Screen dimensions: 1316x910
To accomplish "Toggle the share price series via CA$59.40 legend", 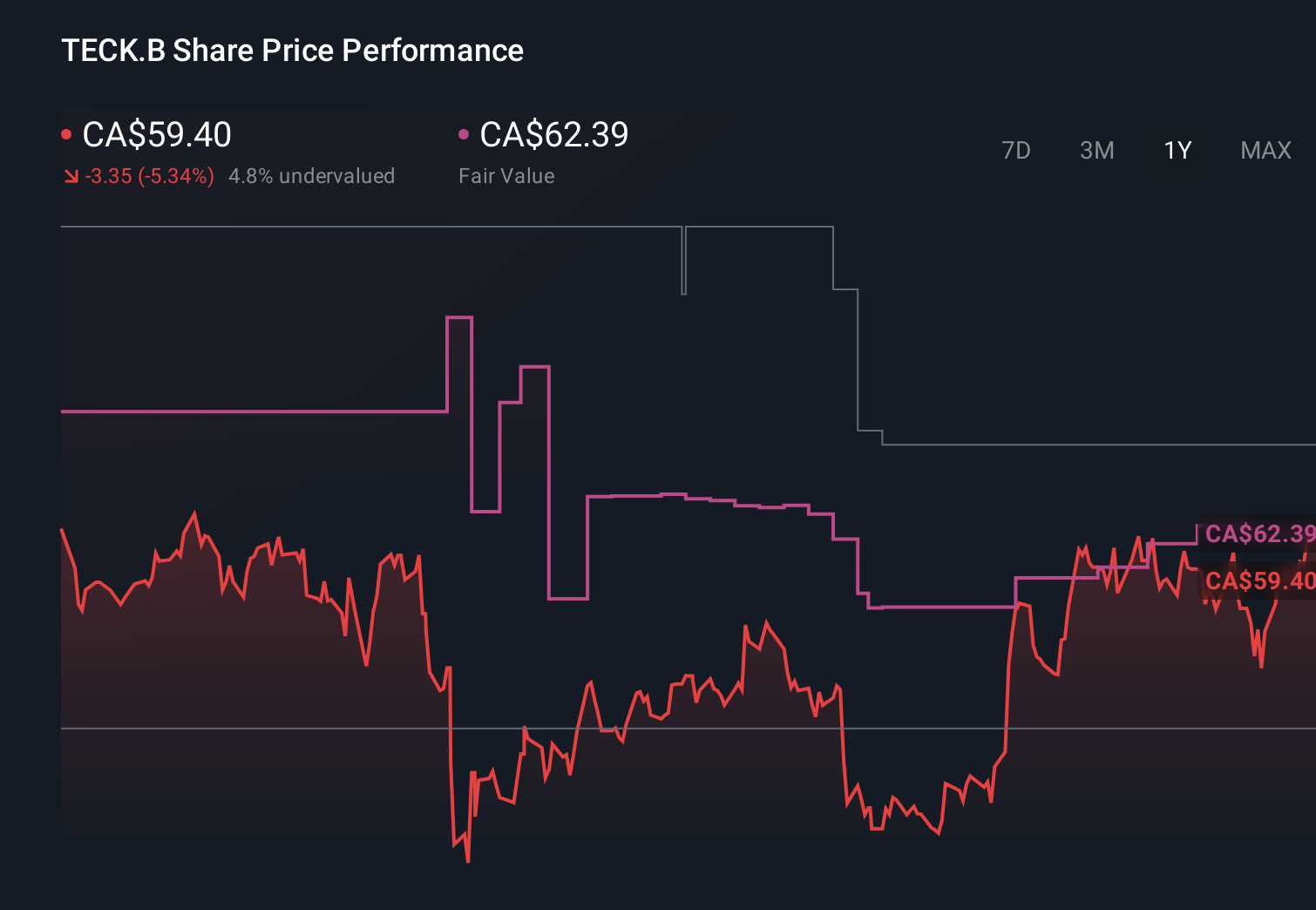I will [x=155, y=134].
